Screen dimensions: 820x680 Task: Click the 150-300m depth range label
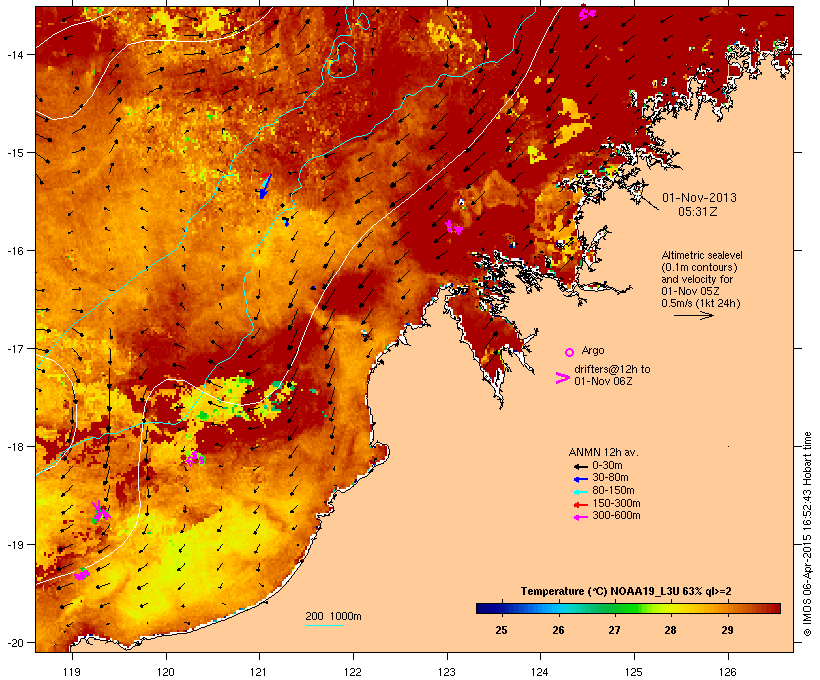click(616, 503)
